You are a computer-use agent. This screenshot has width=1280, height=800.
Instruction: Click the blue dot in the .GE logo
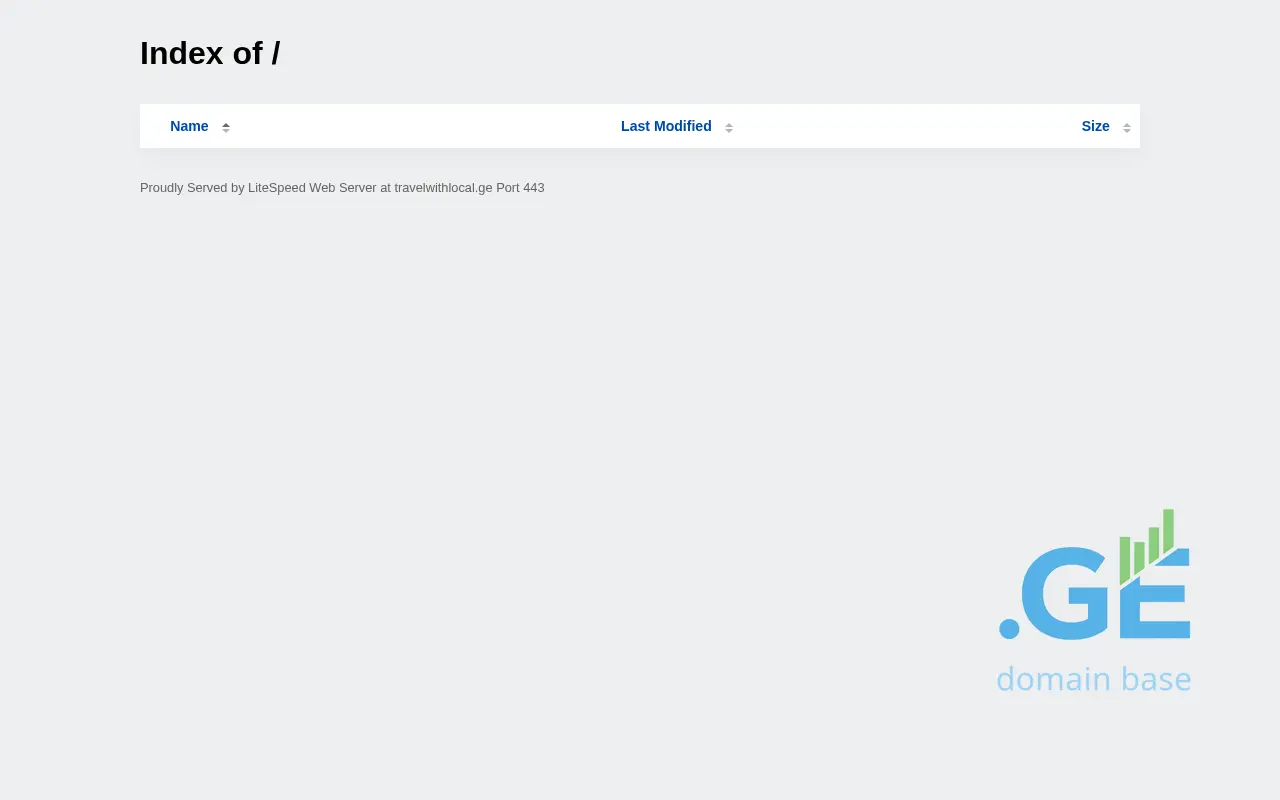point(1009,628)
